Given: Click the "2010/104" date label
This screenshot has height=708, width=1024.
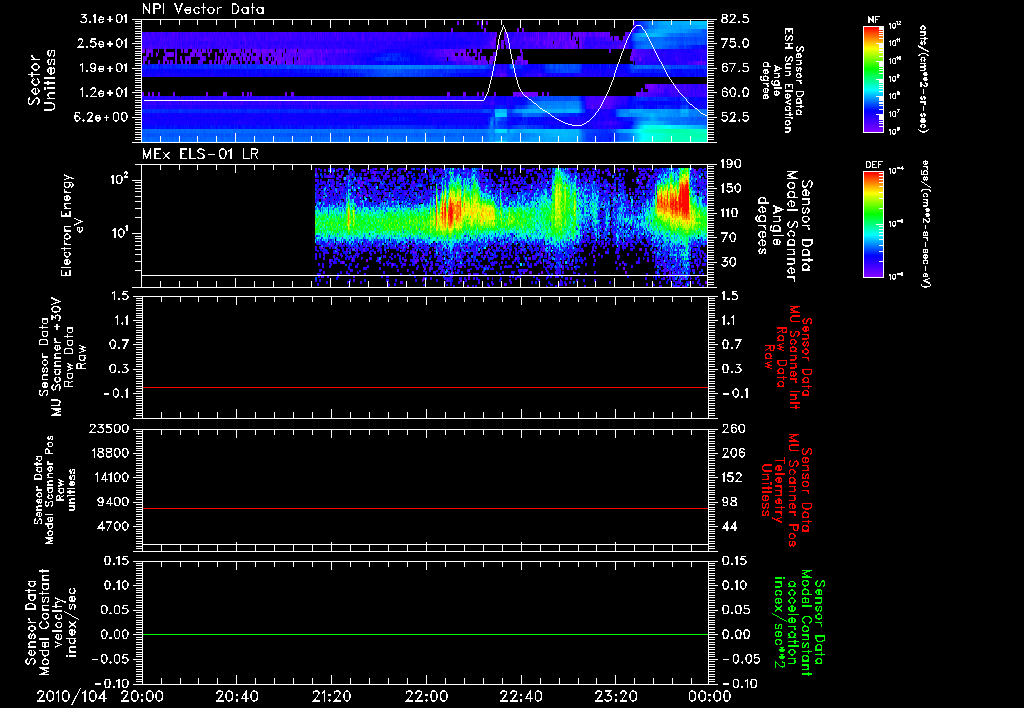Looking at the screenshot, I should tap(71, 696).
